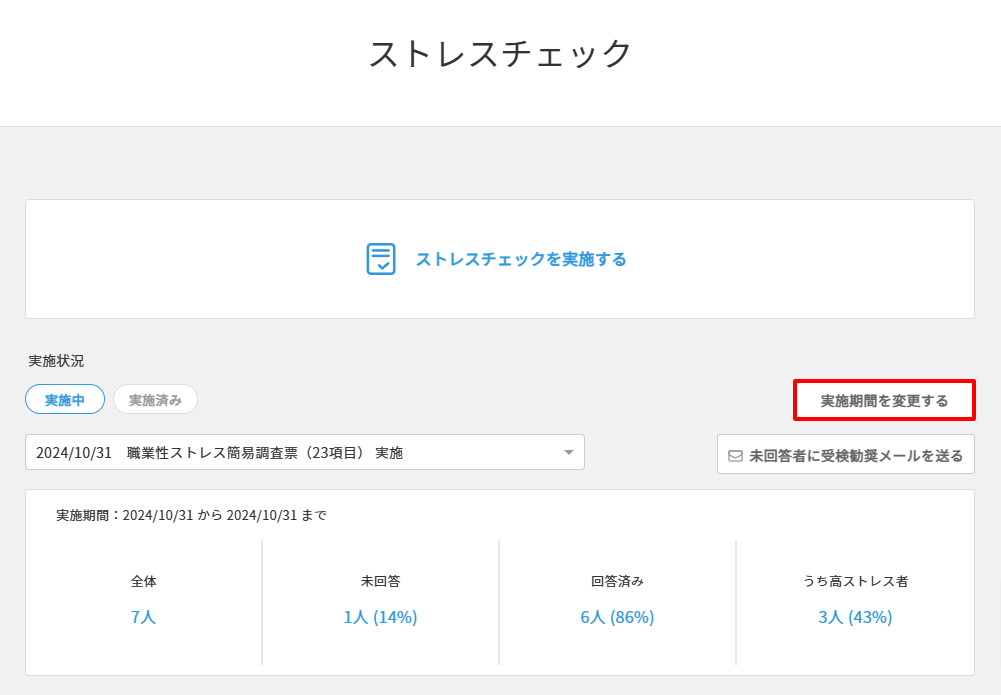Select the 実施中 status filter

tap(65, 400)
